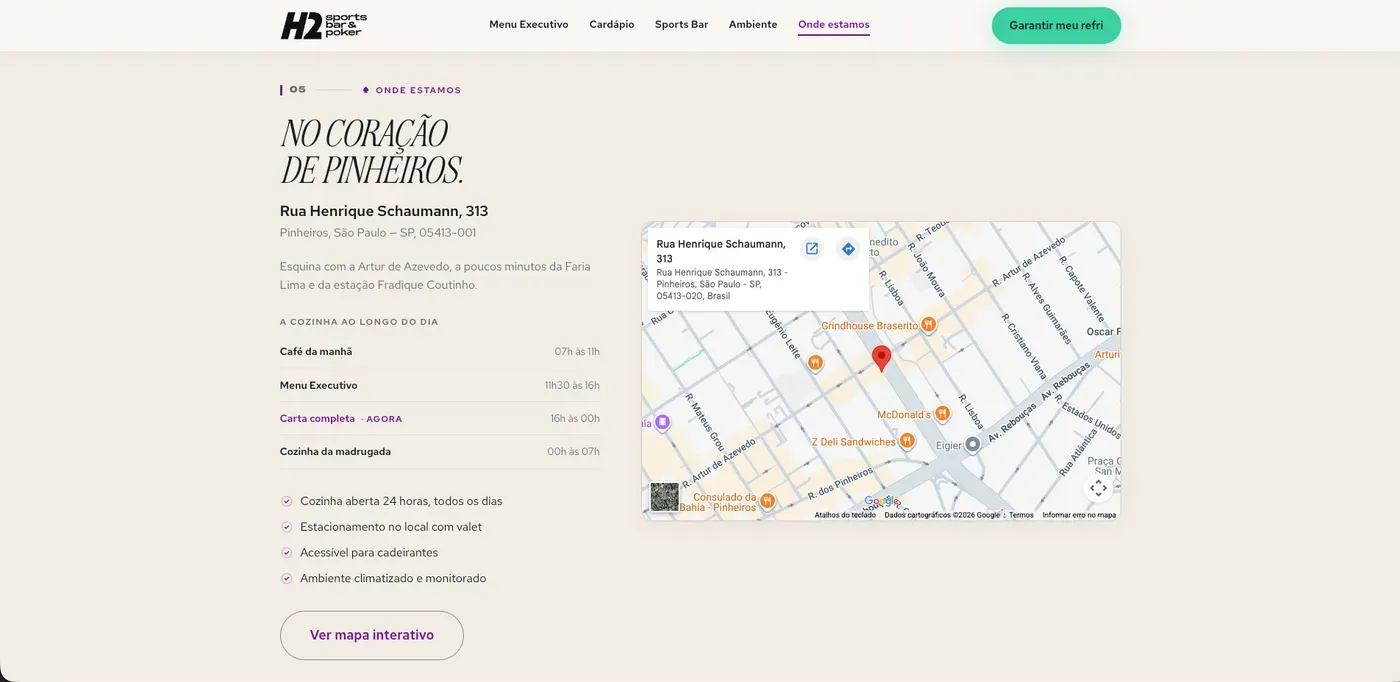Click the A COZINHA AO LONGO DO DIA label
1400x682 pixels.
point(359,322)
